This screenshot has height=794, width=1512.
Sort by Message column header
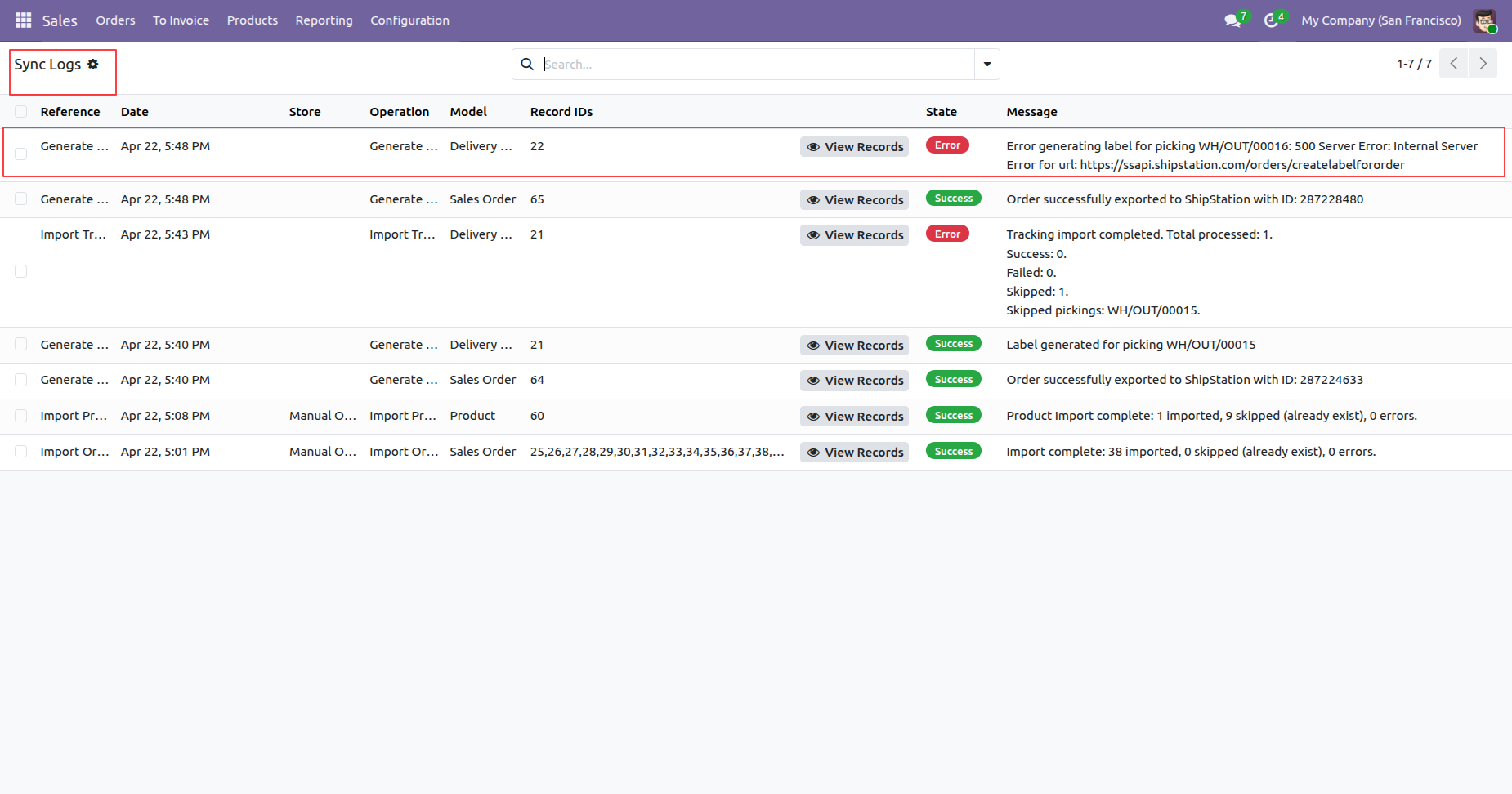pos(1031,112)
